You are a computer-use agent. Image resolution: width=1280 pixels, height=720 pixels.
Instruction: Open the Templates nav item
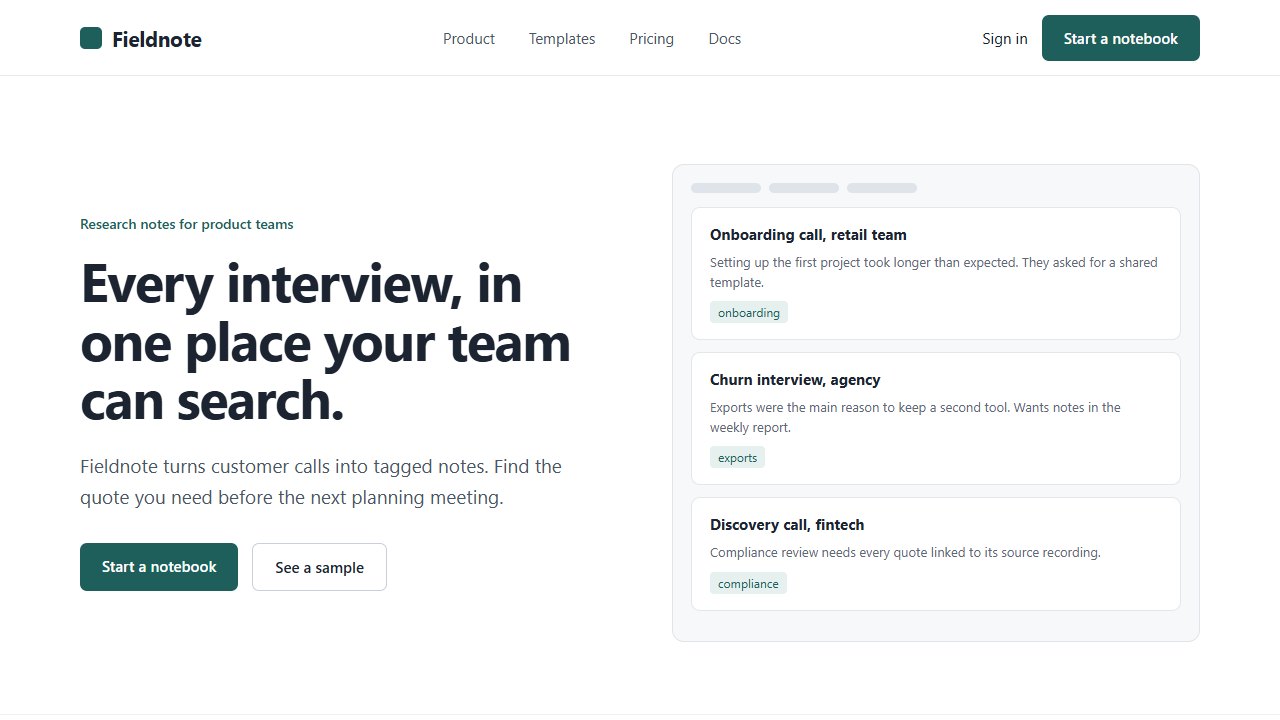562,39
